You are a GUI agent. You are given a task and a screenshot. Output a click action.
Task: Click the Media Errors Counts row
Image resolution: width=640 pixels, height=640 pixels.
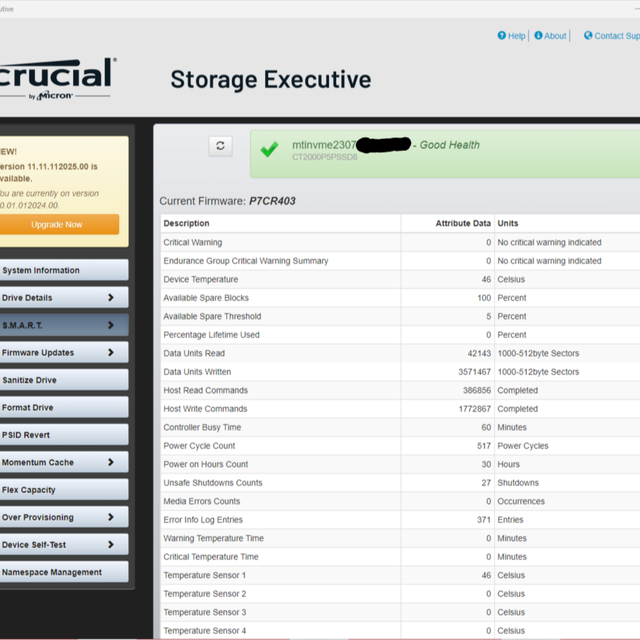[x=400, y=501]
